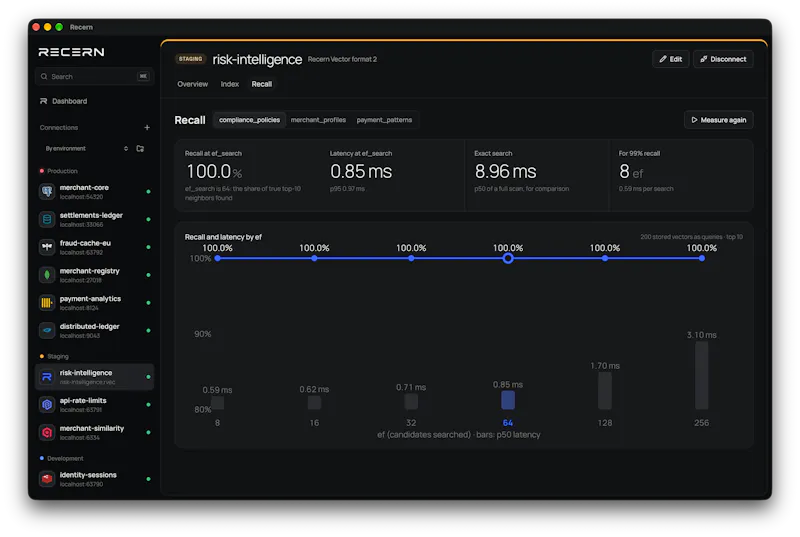The image size is (800, 537).
Task: Click the payment-analytics icon
Action: pyautogui.click(x=47, y=303)
